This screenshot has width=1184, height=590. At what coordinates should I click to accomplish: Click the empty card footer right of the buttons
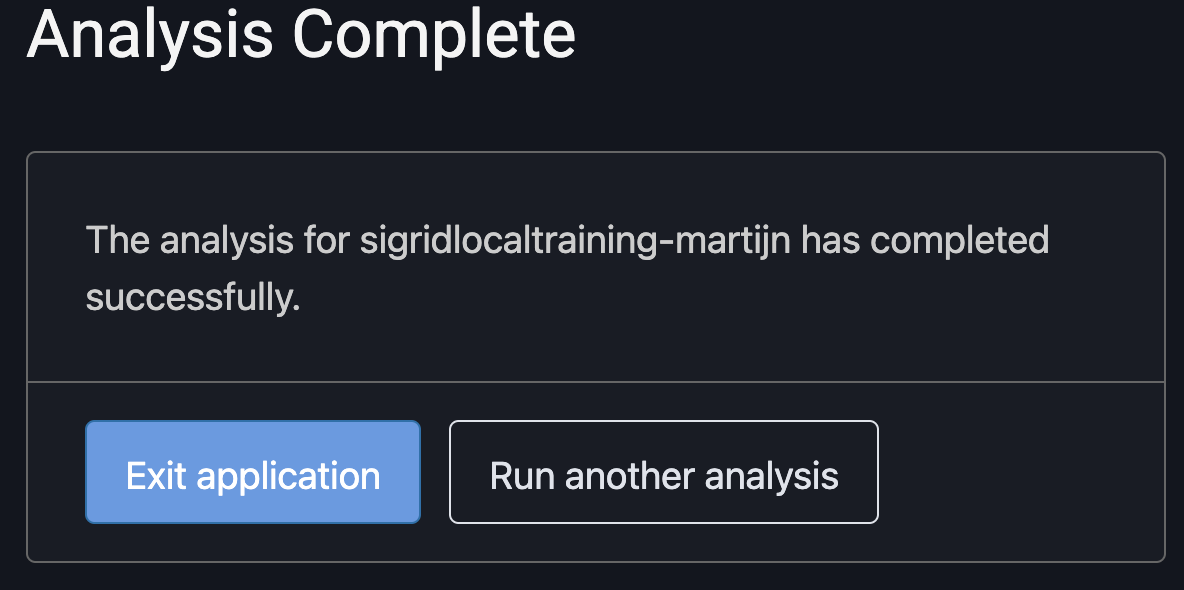pos(1020,472)
